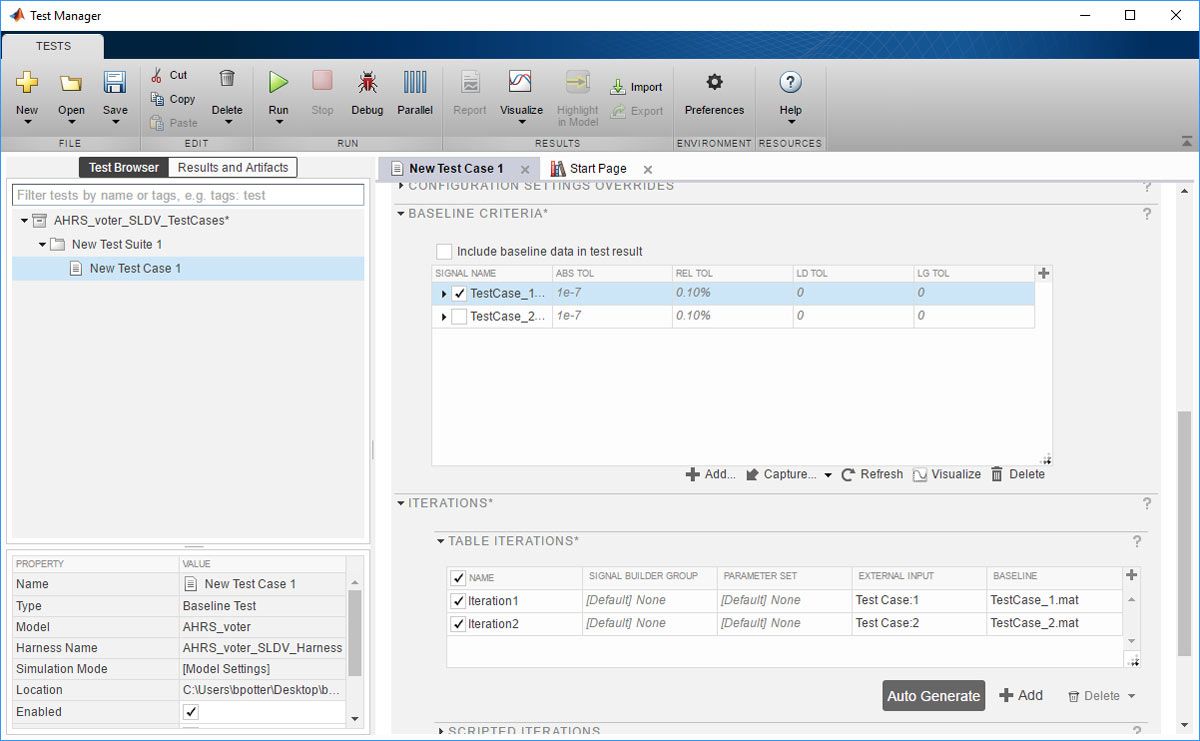Click the Filter tests search field
This screenshot has width=1200, height=741.
click(188, 195)
